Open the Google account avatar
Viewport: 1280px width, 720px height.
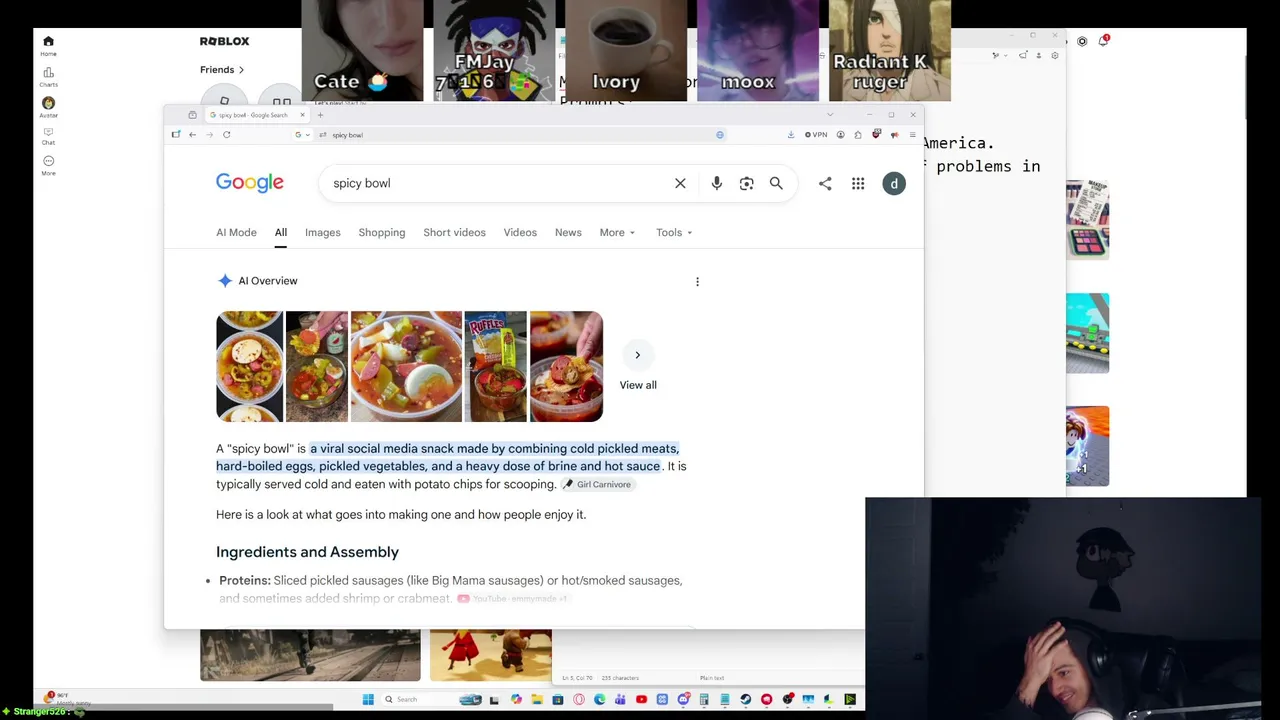894,183
